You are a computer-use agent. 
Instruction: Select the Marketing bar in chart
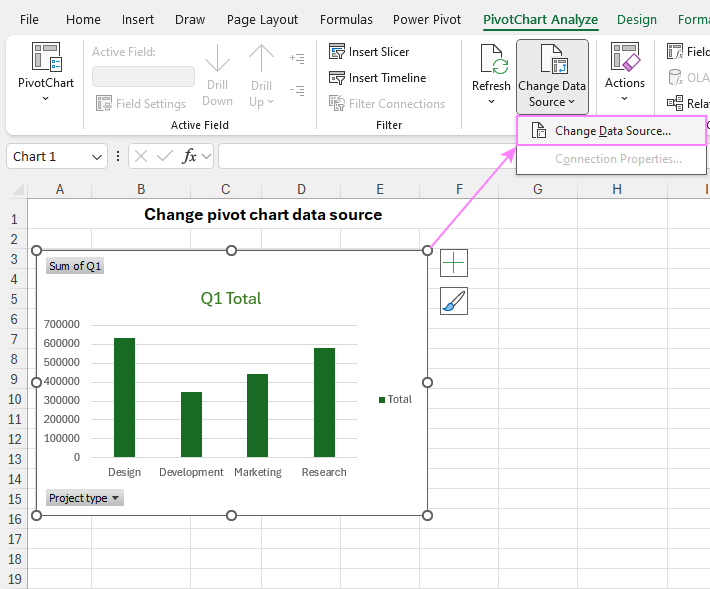pyautogui.click(x=257, y=416)
